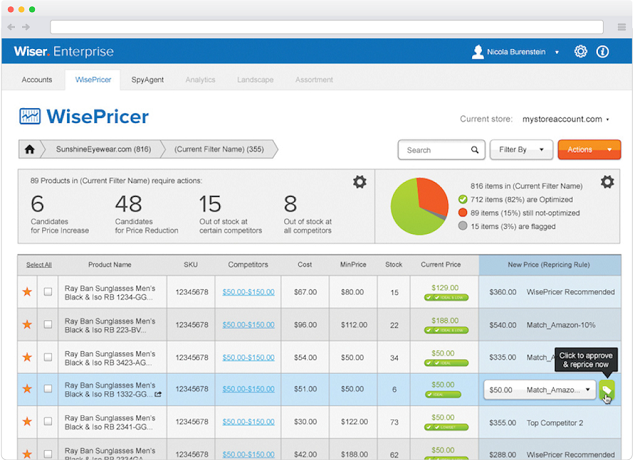Toggle star for RB 2341-GG row
Viewport: 640px width, 460px height.
27,421
